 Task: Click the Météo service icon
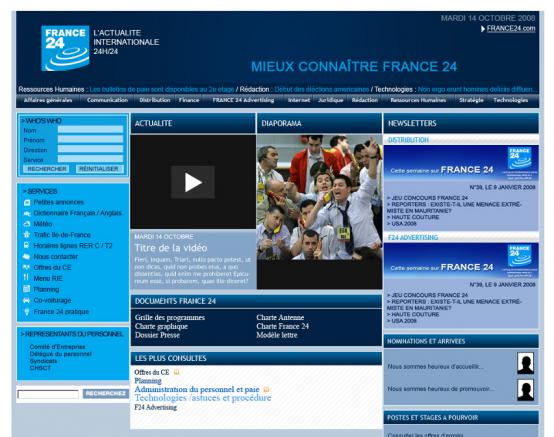27,224
